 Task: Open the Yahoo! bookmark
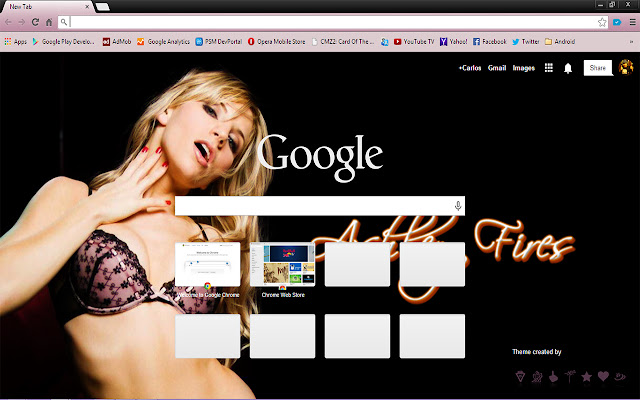tap(453, 41)
